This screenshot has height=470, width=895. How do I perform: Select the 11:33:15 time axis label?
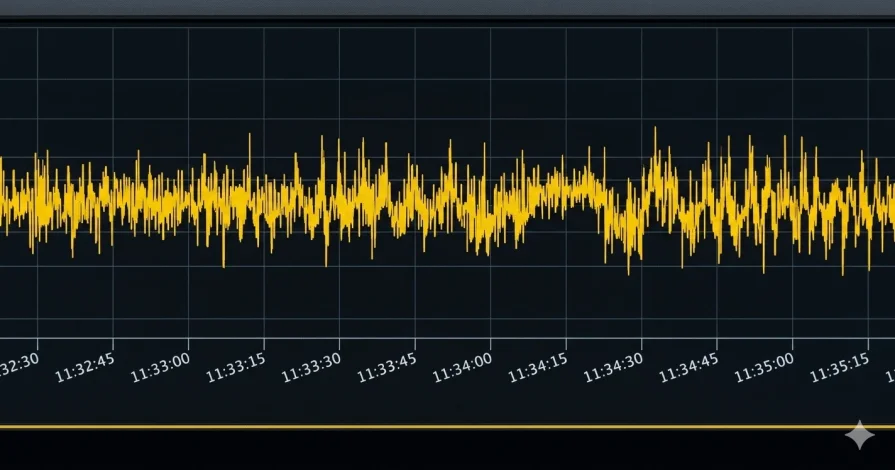pyautogui.click(x=236, y=367)
